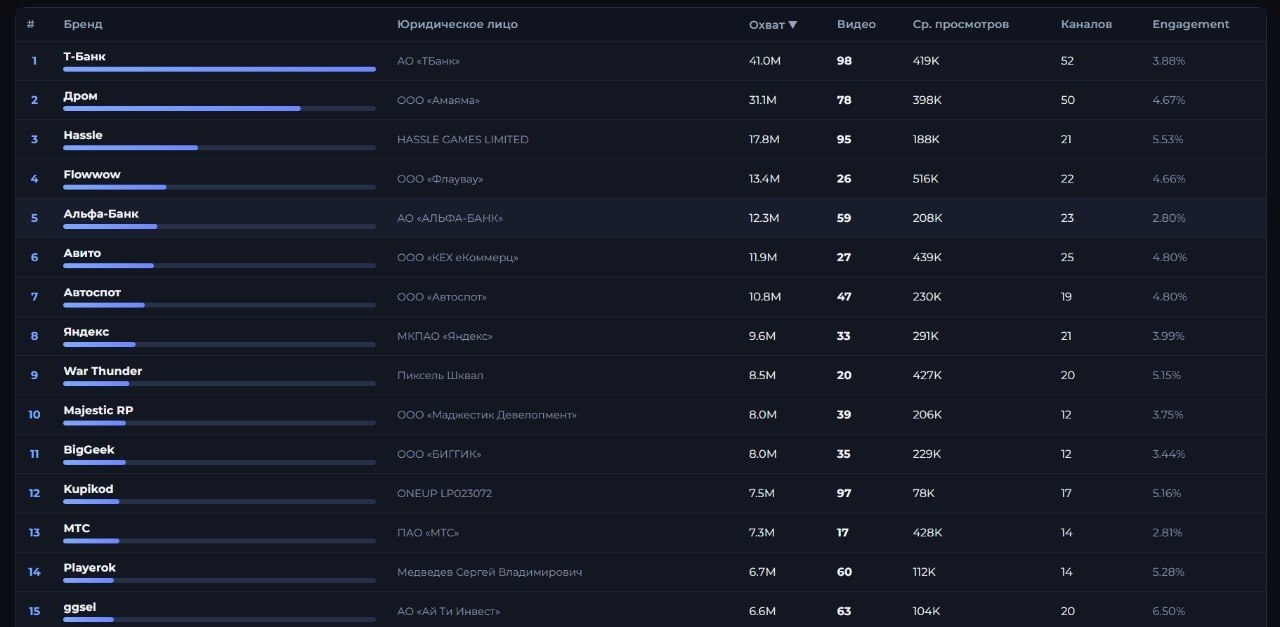The image size is (1280, 627).
Task: Click the Видео column header
Action: tap(856, 24)
